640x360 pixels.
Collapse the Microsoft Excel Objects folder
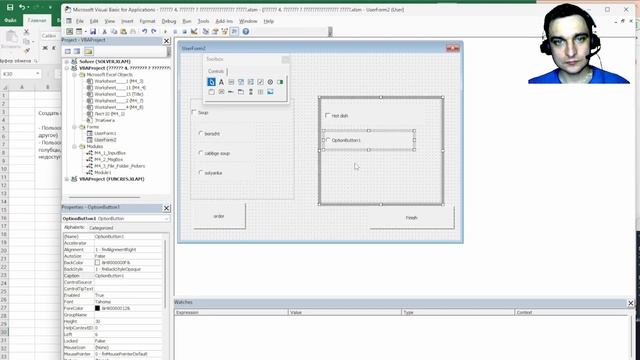click(x=75, y=75)
